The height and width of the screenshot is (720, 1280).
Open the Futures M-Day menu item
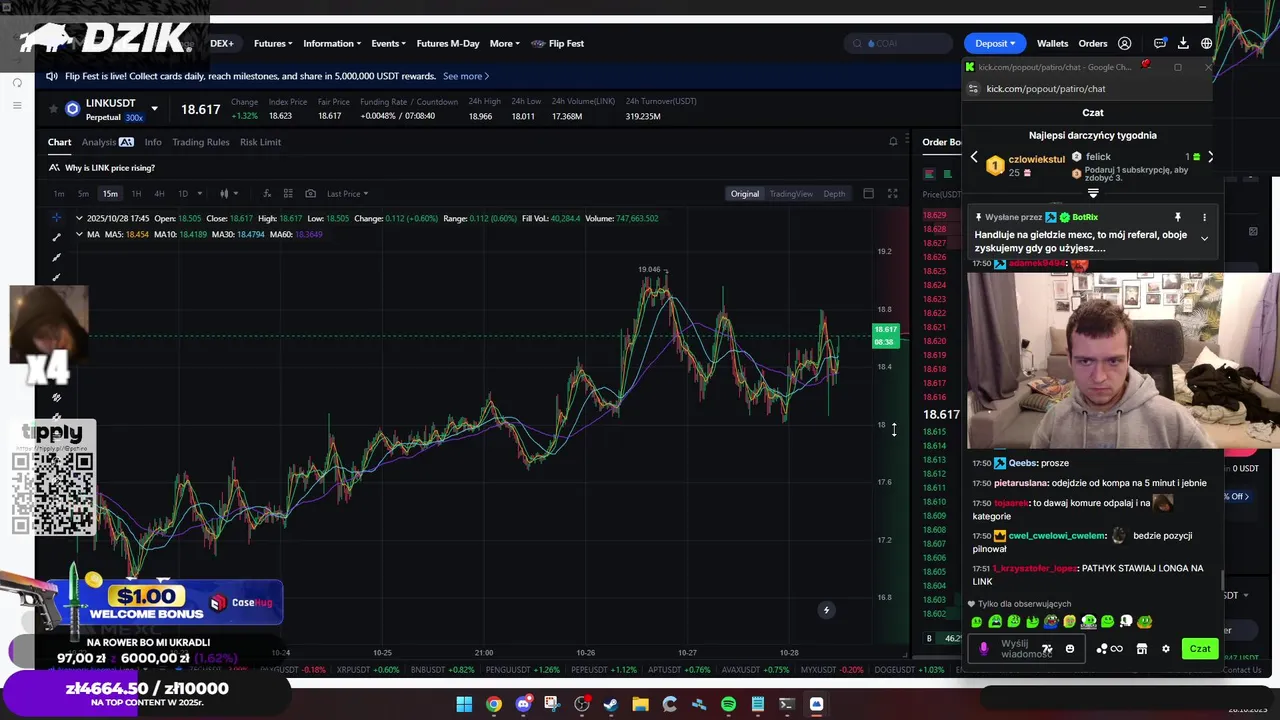pos(448,44)
